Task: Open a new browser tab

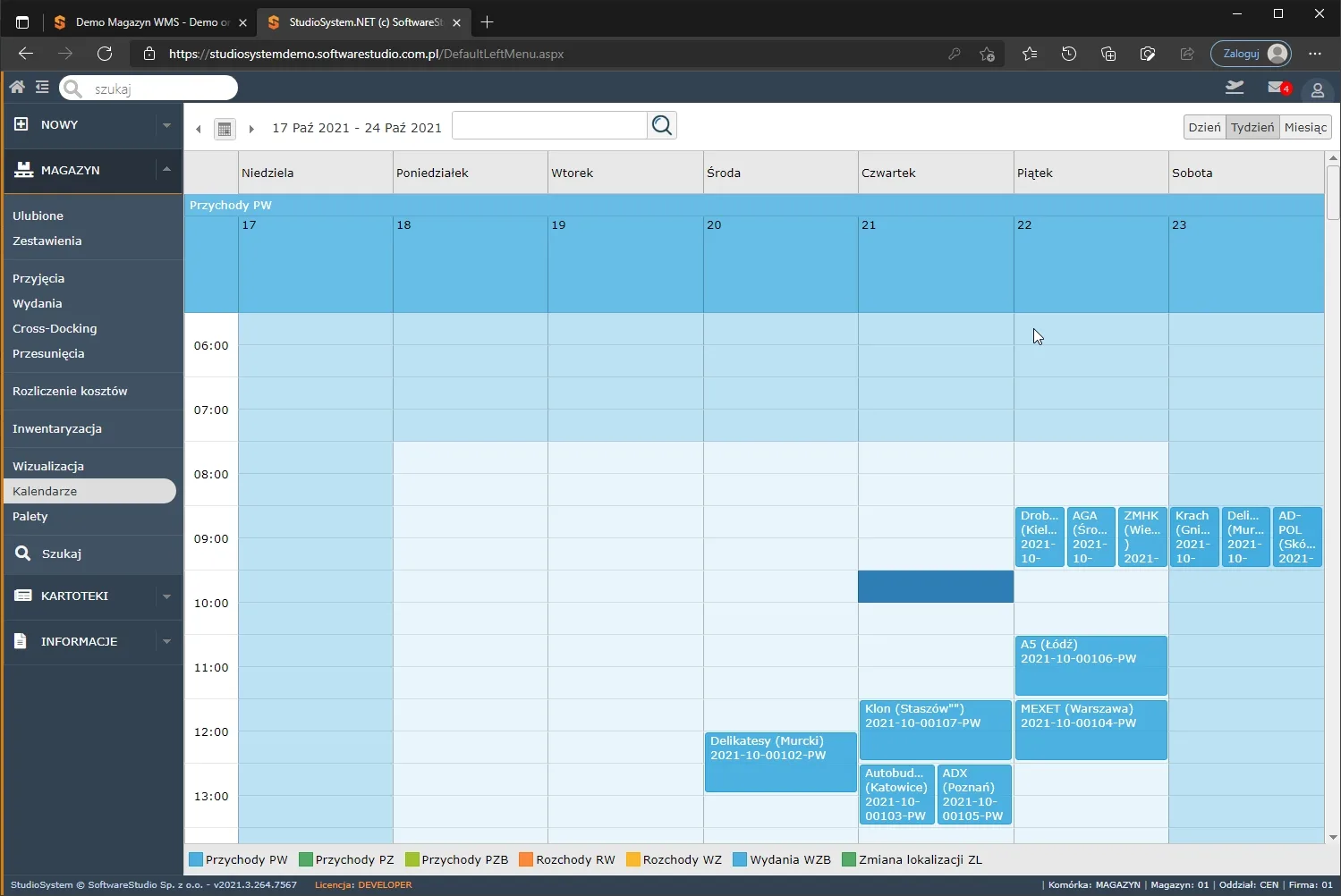Action: [487, 22]
